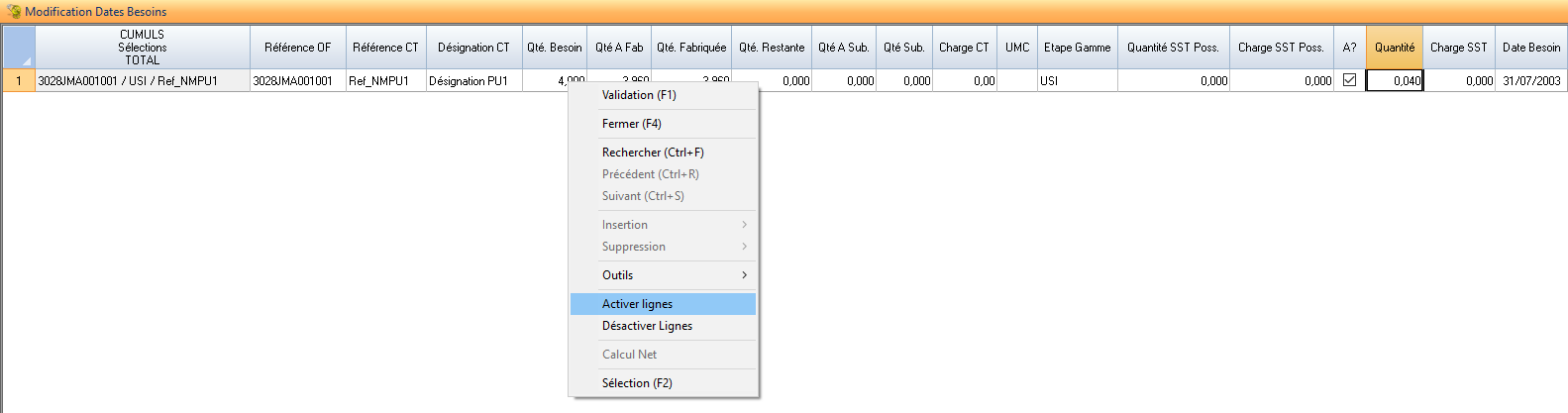Click the select-all grid corner cell
The width and height of the screenshot is (1568, 413).
[19, 48]
